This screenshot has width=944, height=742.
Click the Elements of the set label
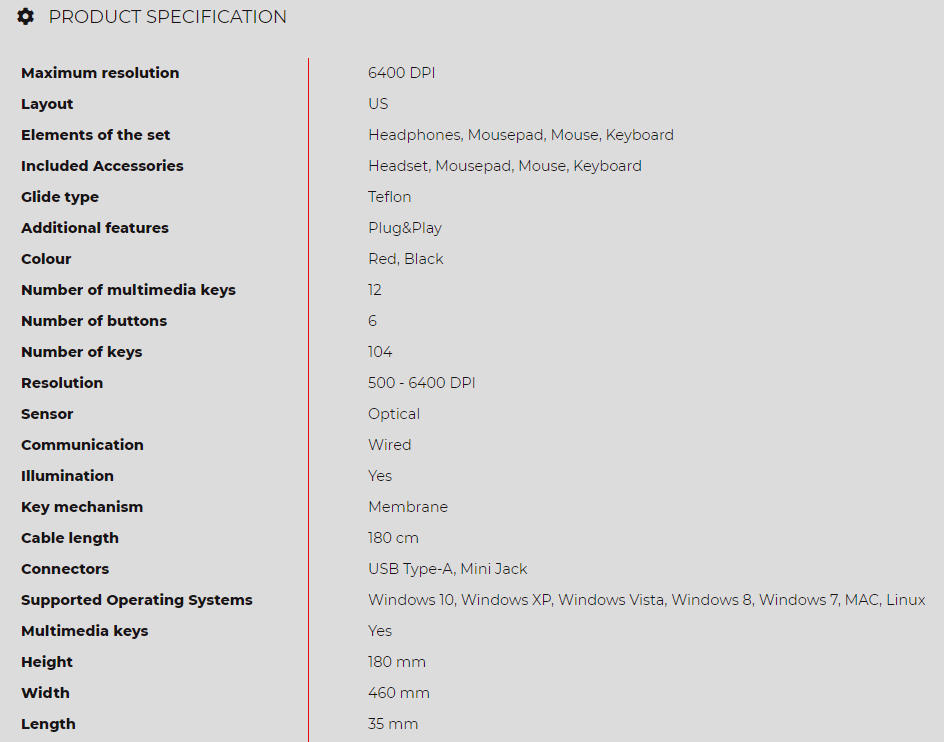[96, 135]
